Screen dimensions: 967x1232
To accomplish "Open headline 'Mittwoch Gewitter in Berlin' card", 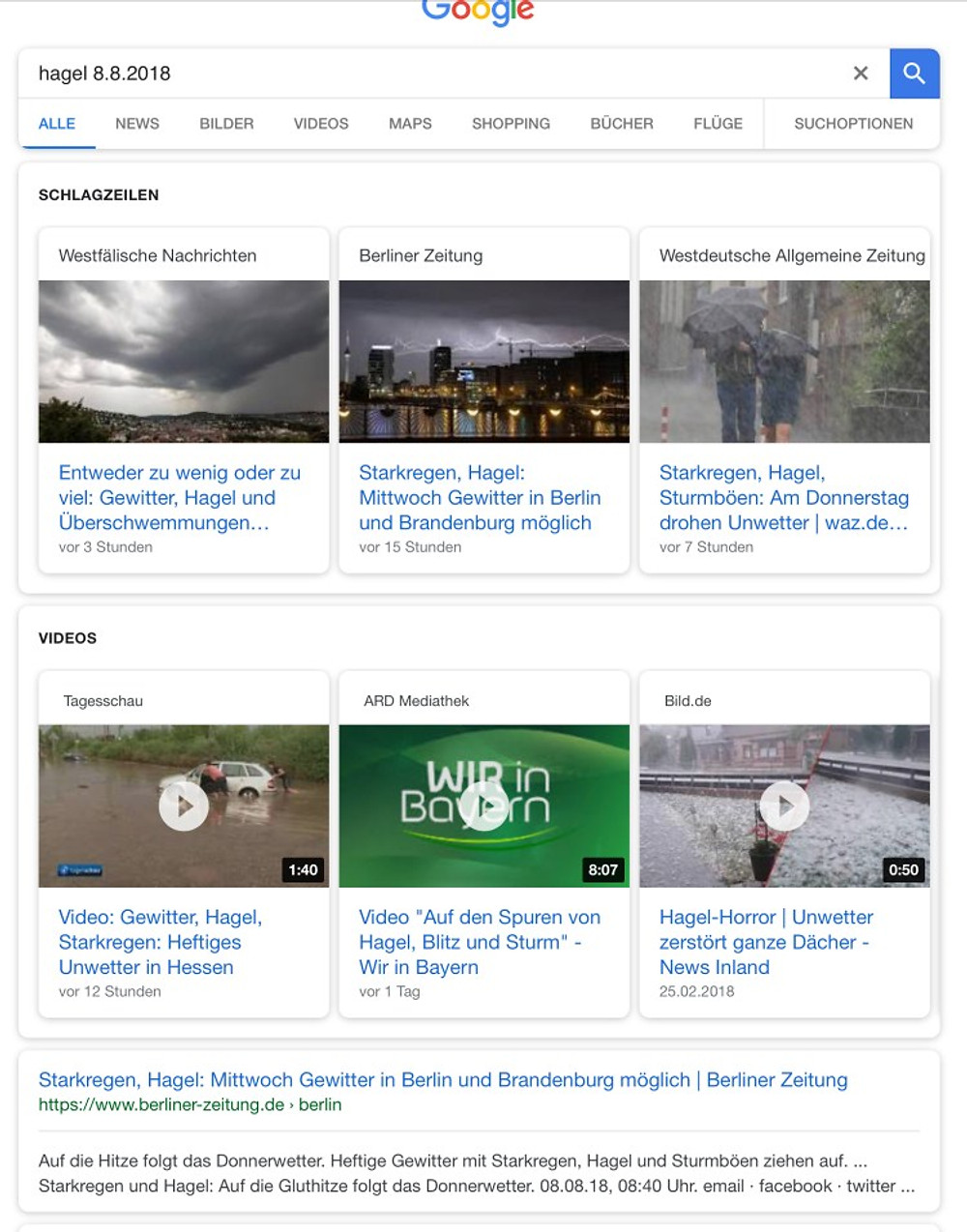I will tap(480, 498).
